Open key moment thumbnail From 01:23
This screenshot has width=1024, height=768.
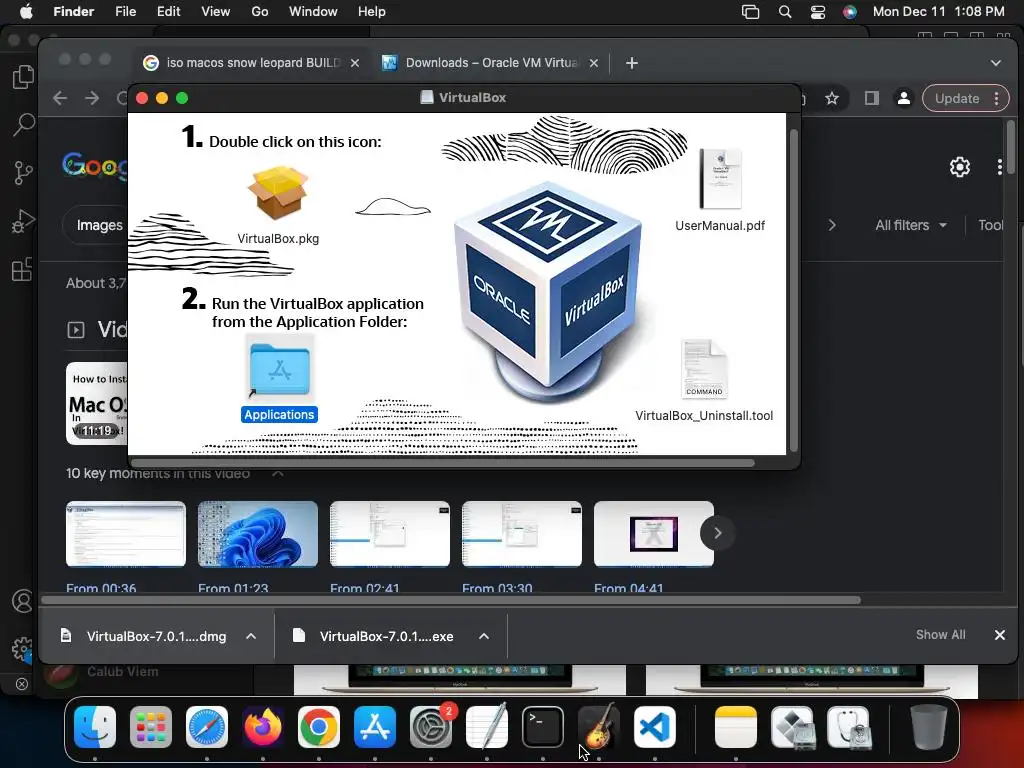pyautogui.click(x=258, y=534)
